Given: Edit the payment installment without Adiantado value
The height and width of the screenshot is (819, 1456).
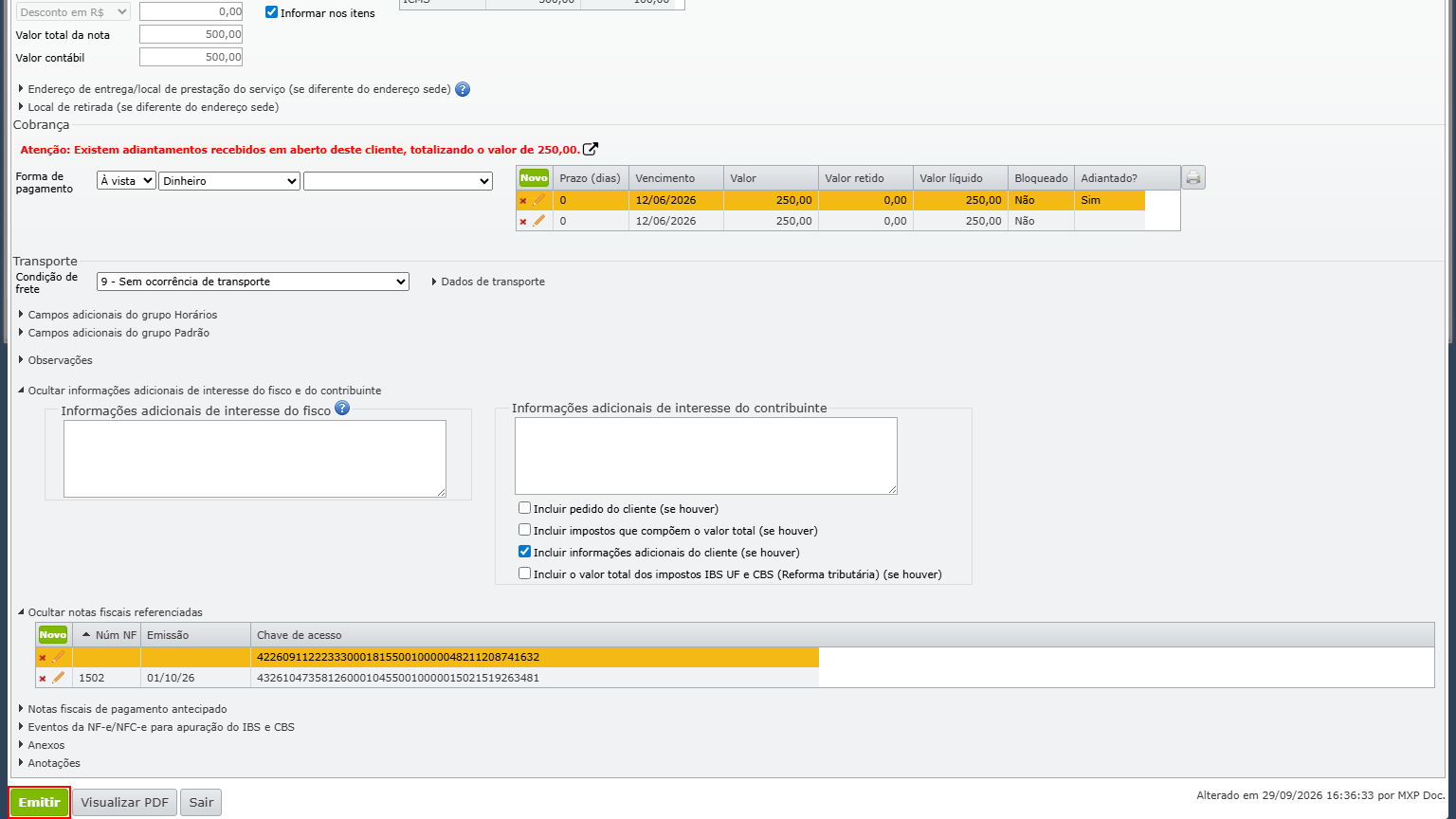Looking at the screenshot, I should [538, 221].
